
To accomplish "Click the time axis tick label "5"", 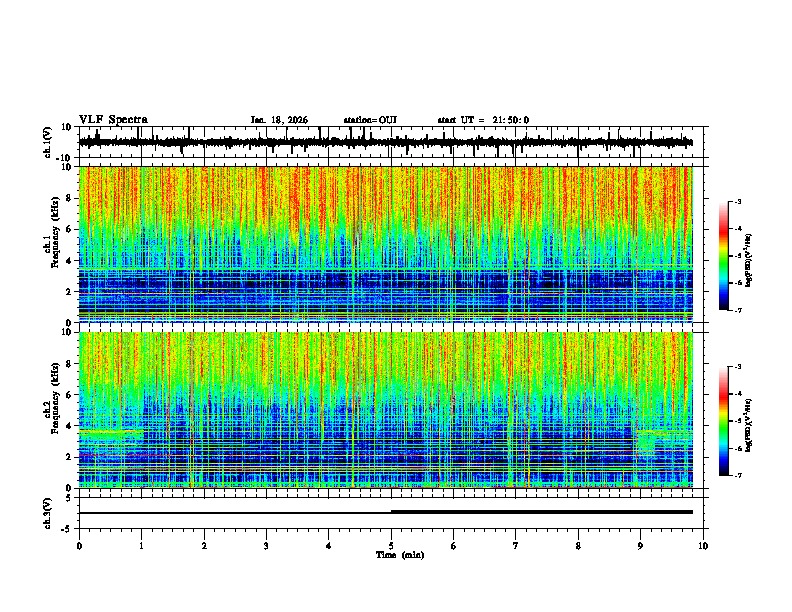I will [x=391, y=546].
